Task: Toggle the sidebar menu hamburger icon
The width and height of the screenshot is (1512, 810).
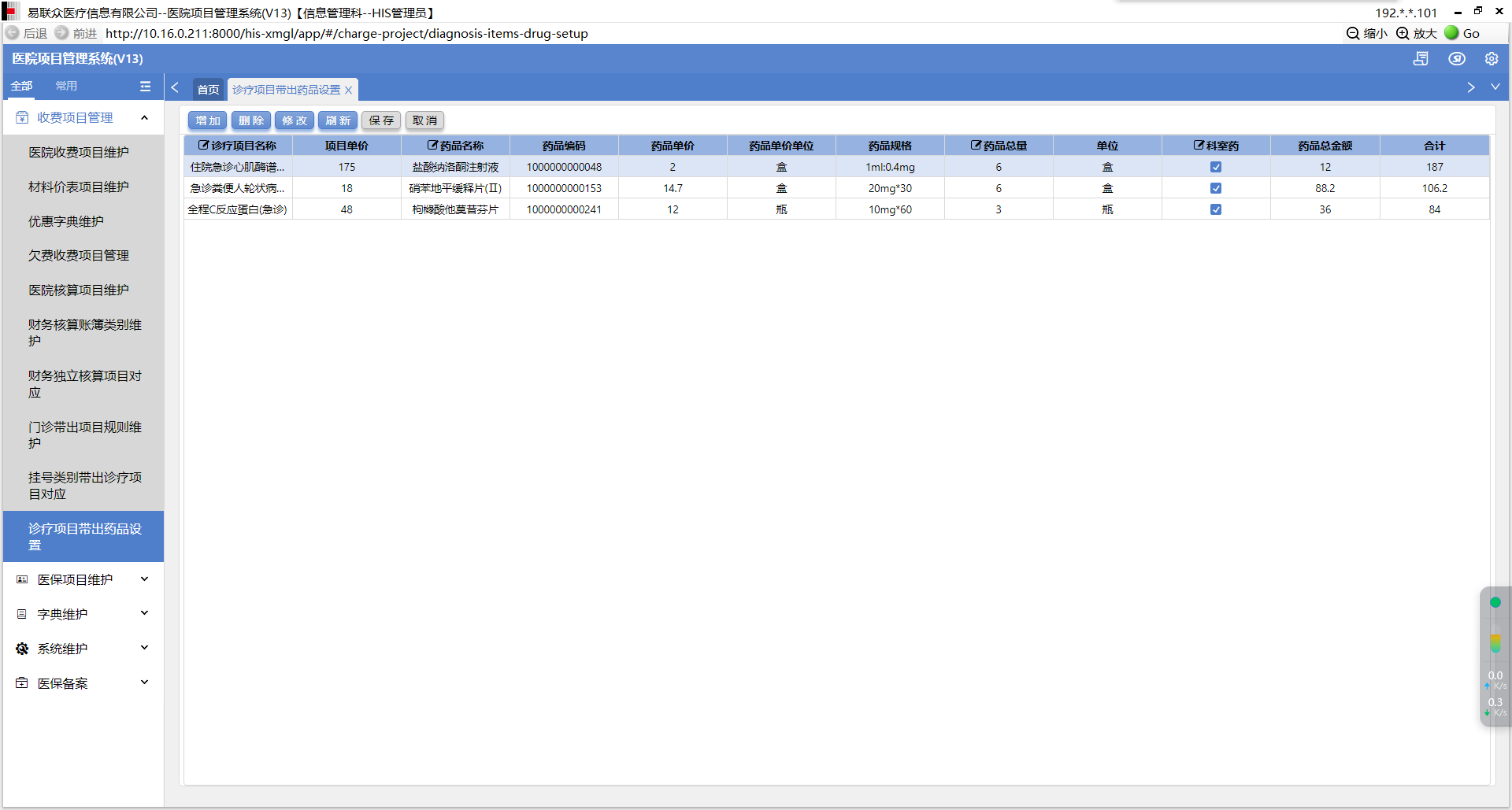Action: click(x=145, y=87)
